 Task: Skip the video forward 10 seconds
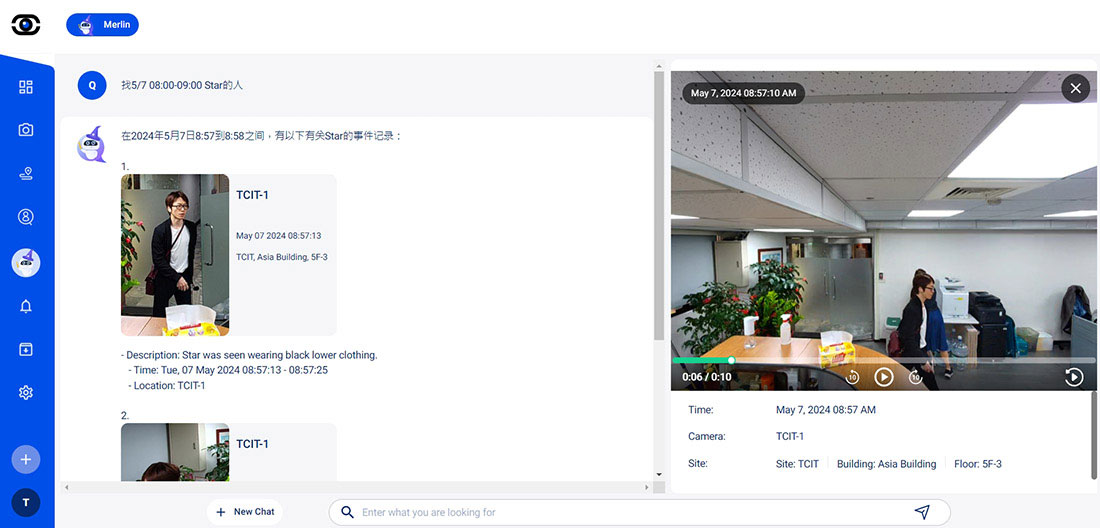click(x=915, y=377)
